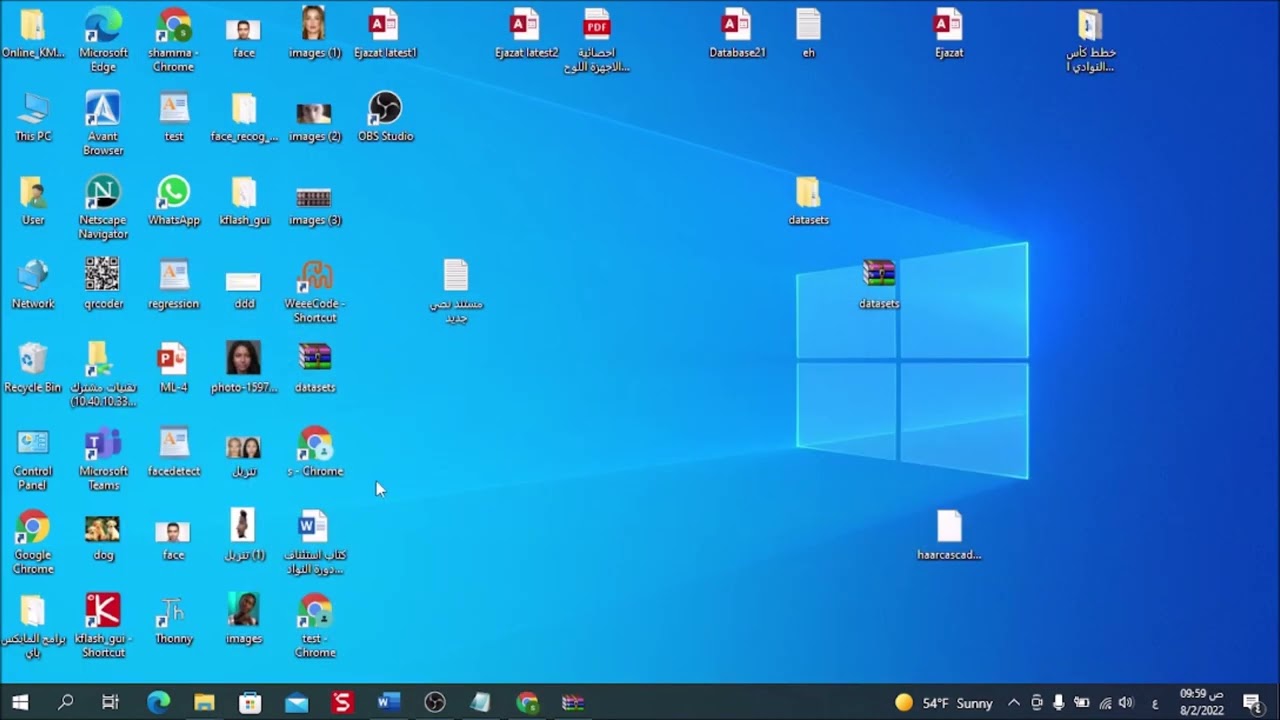
Task: Select the Netscape Navigator shortcut
Action: coord(103,208)
